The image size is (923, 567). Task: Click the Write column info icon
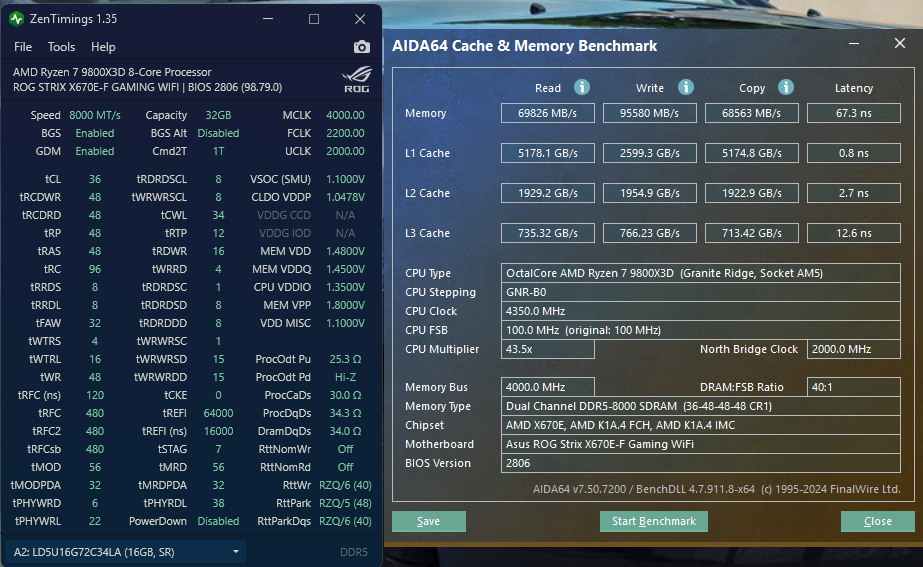pyautogui.click(x=686, y=88)
